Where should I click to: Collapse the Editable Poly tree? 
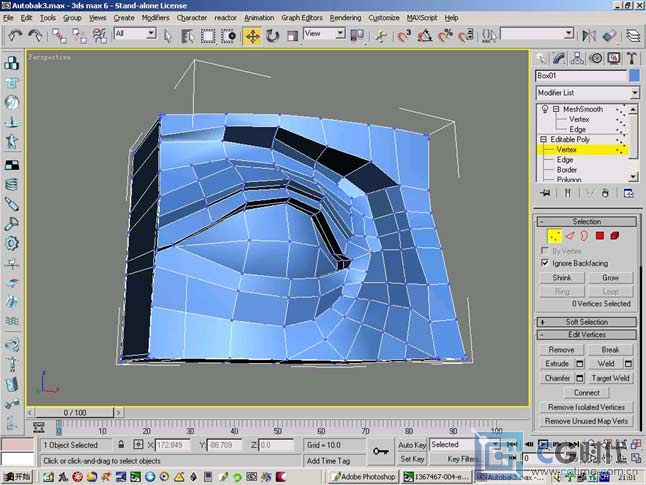(543, 139)
